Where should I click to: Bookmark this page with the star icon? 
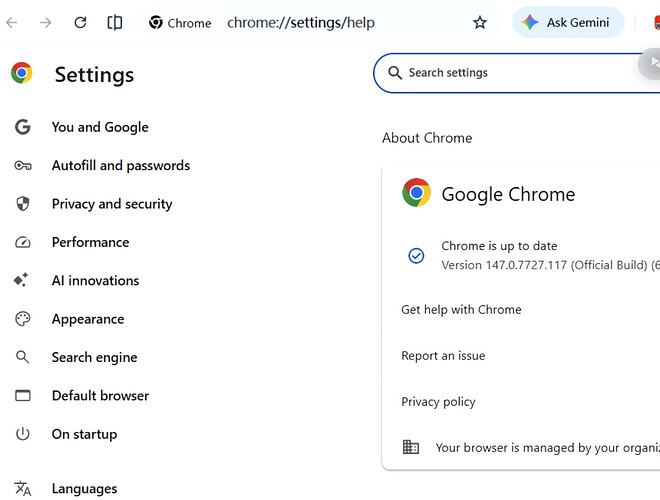click(x=479, y=22)
